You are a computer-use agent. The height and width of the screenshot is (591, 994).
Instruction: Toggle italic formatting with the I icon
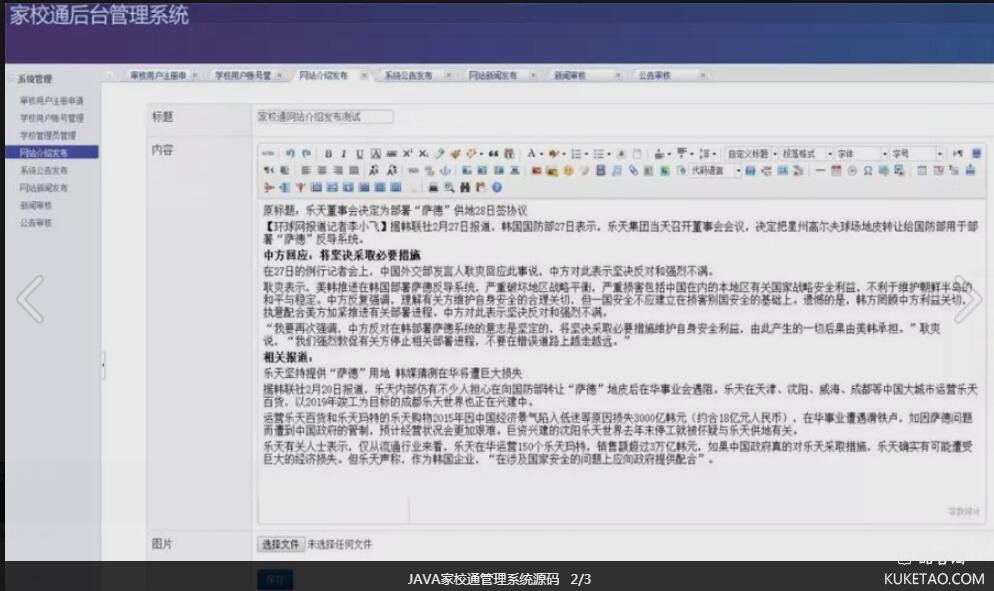pyautogui.click(x=344, y=154)
